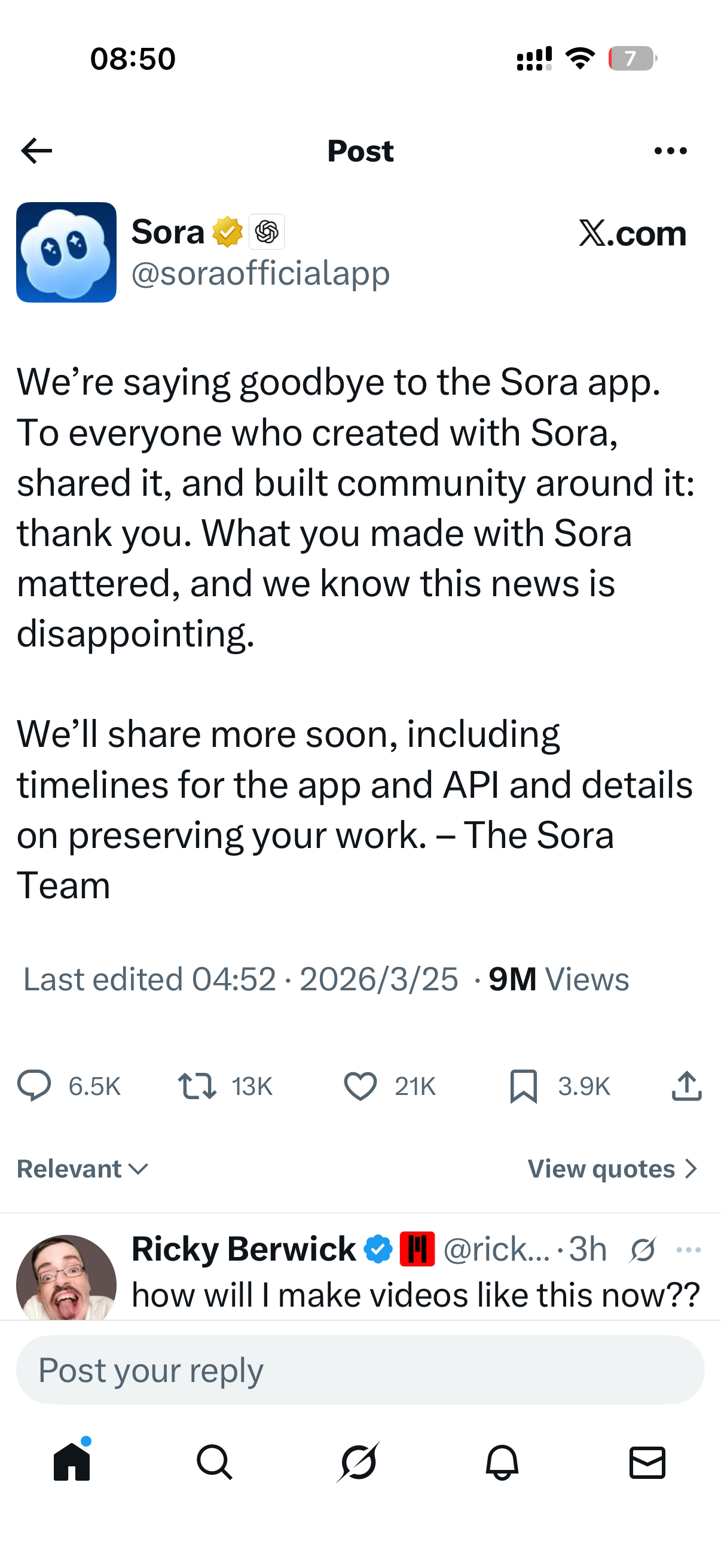Tap the OpenAI affiliation badge
The image size is (721, 1568).
[x=267, y=232]
